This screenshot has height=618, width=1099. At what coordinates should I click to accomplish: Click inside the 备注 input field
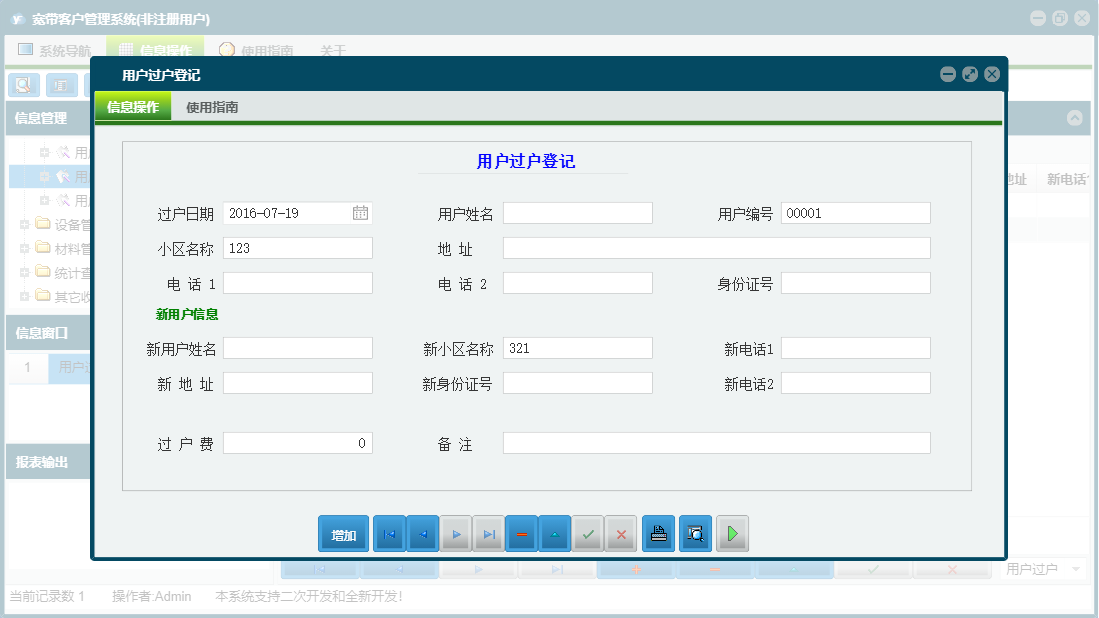coord(715,442)
